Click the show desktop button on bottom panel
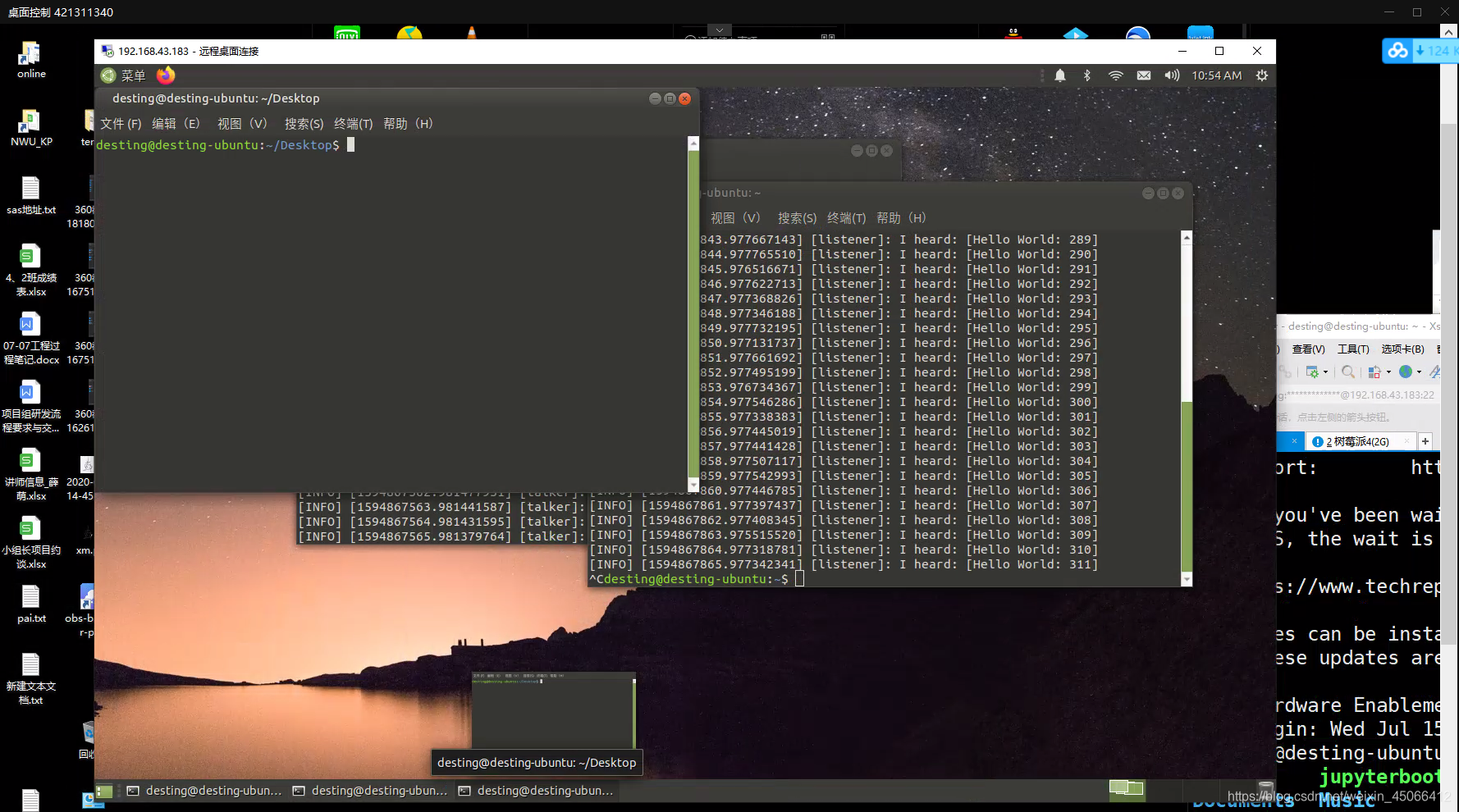The width and height of the screenshot is (1459, 812). coord(104,791)
